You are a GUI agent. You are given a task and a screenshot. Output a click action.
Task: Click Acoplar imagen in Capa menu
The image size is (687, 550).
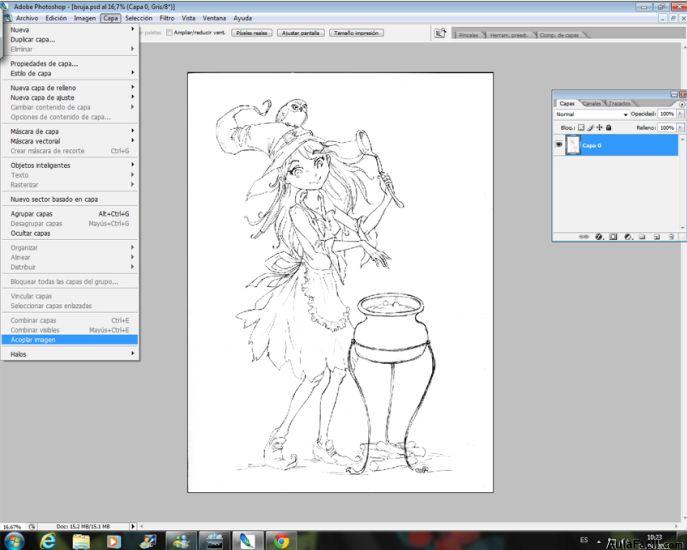point(70,340)
